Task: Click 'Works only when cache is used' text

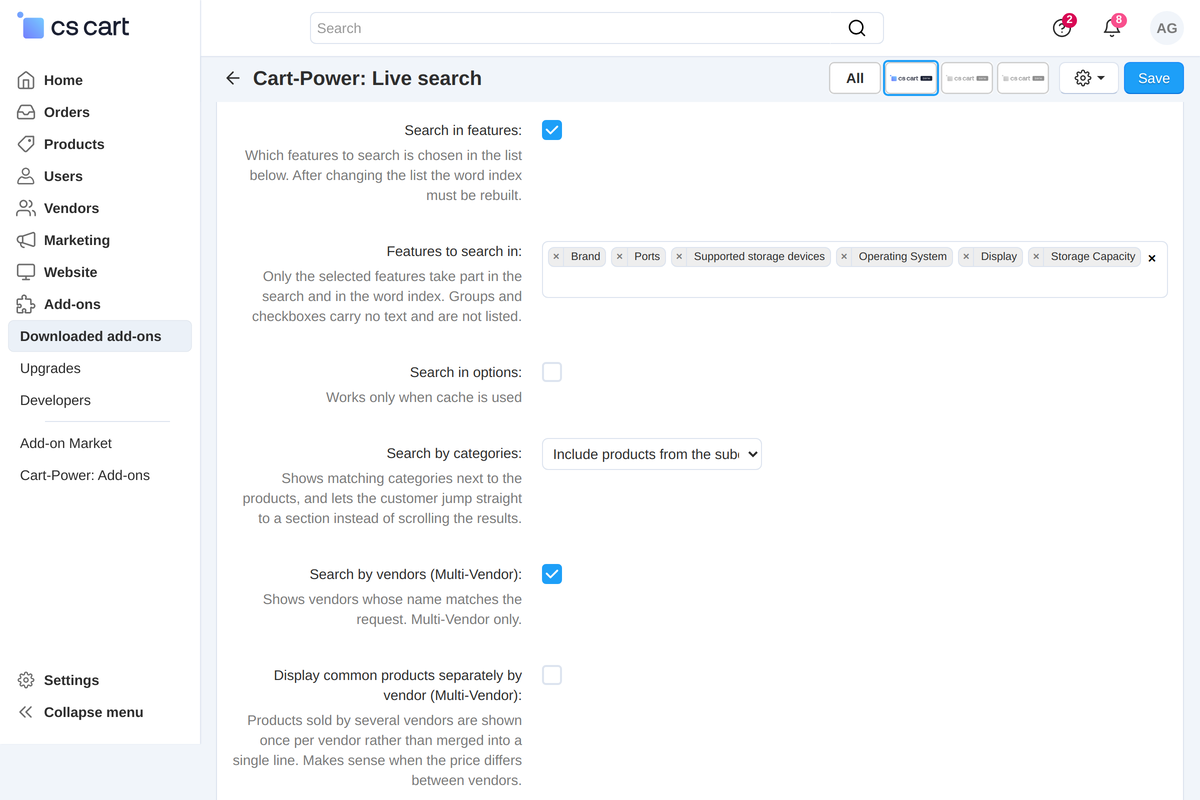Action: tap(424, 397)
